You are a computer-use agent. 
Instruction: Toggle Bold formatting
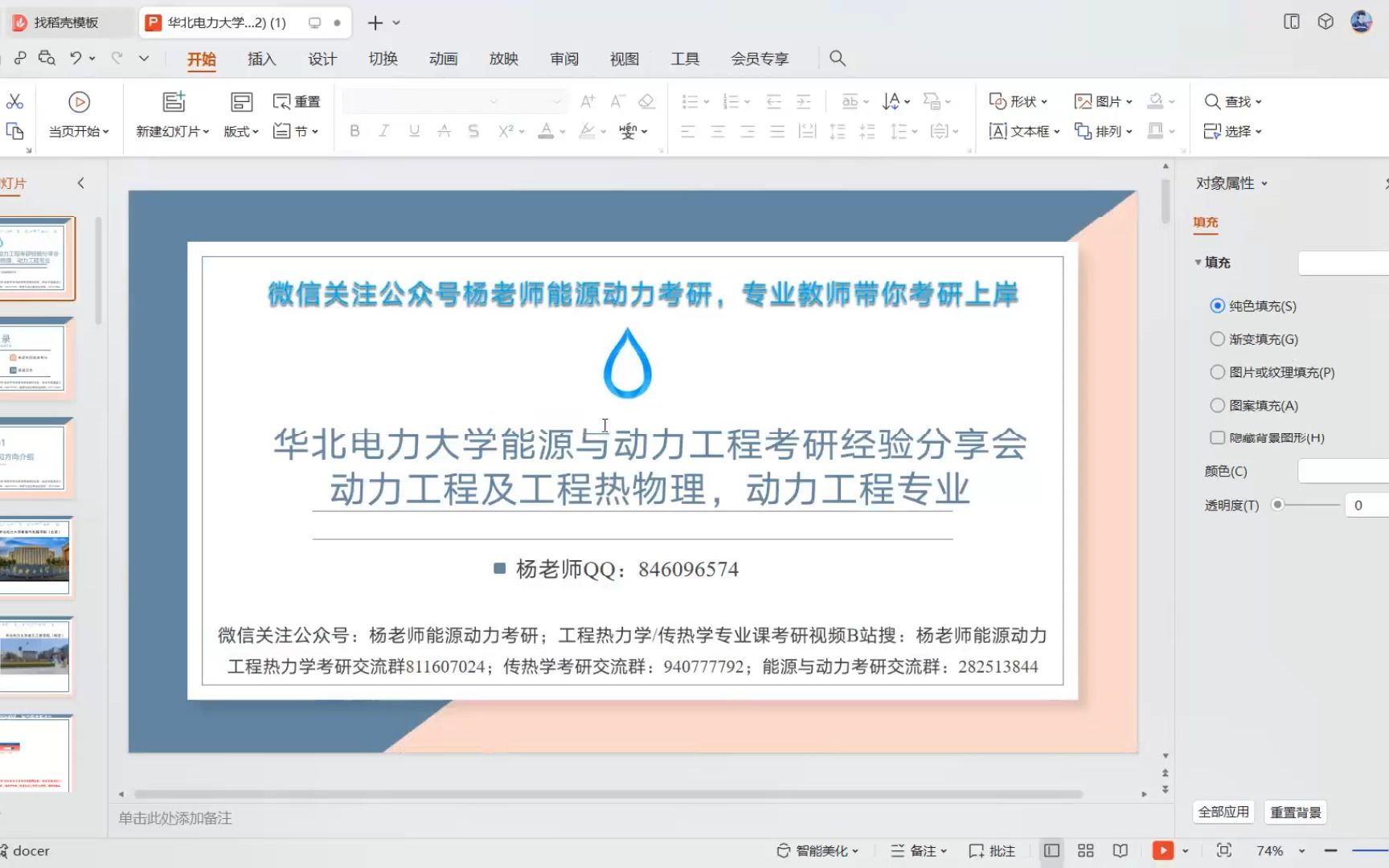point(354,131)
